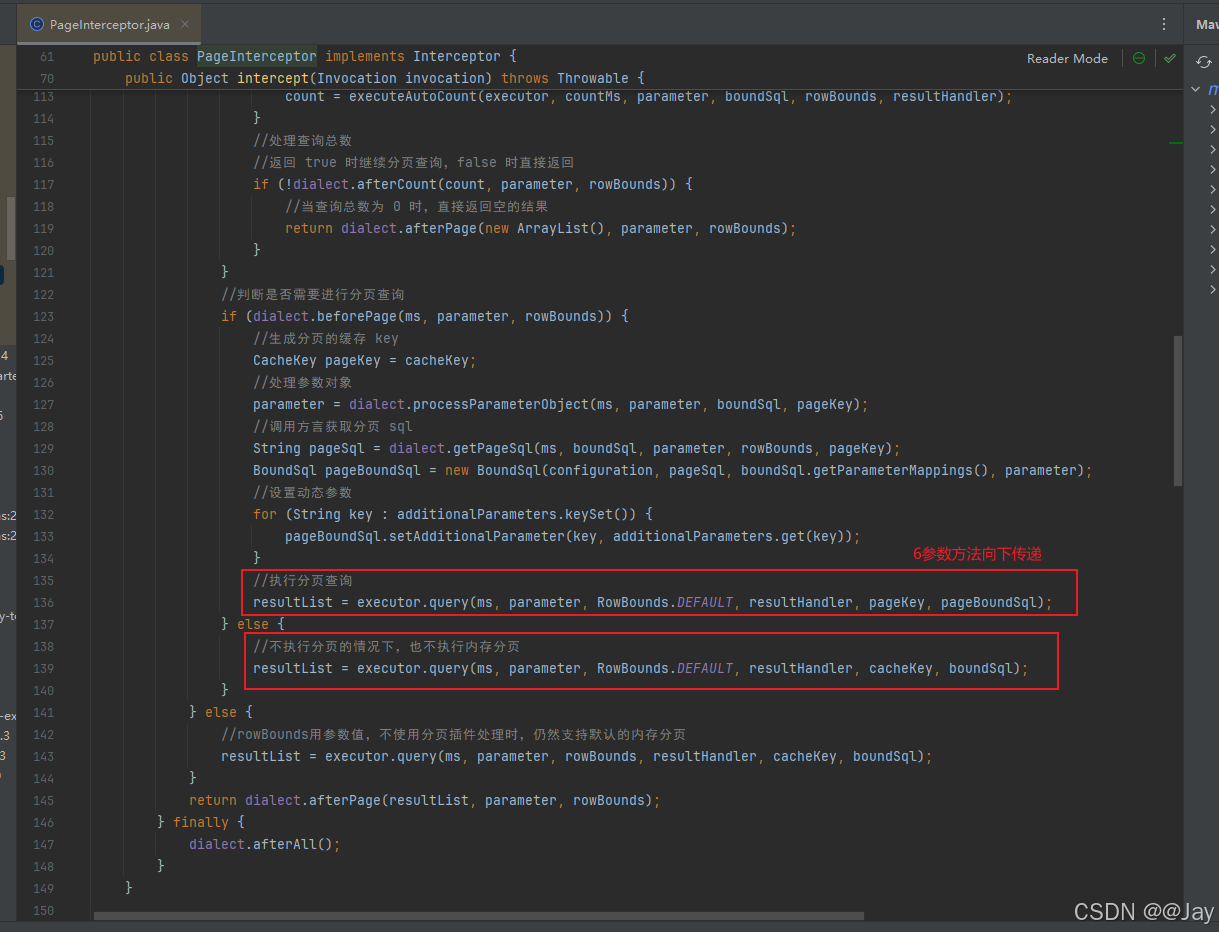Click gutter line number 136
The width and height of the screenshot is (1219, 932).
[x=43, y=602]
